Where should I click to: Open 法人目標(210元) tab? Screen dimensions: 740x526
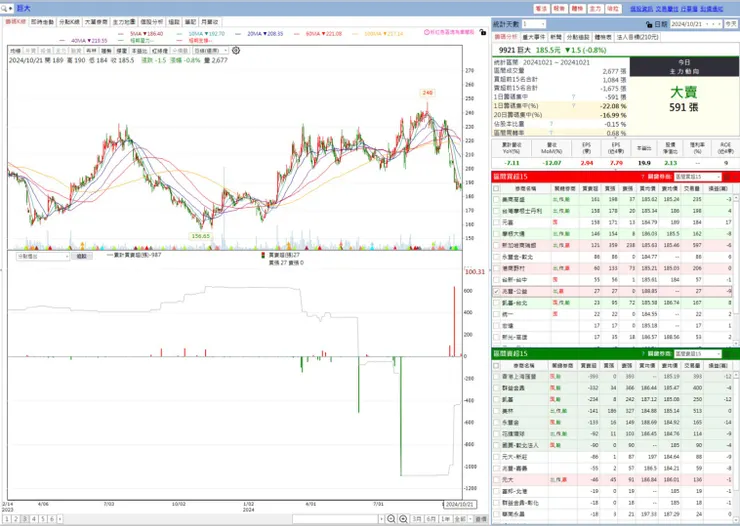pos(638,37)
